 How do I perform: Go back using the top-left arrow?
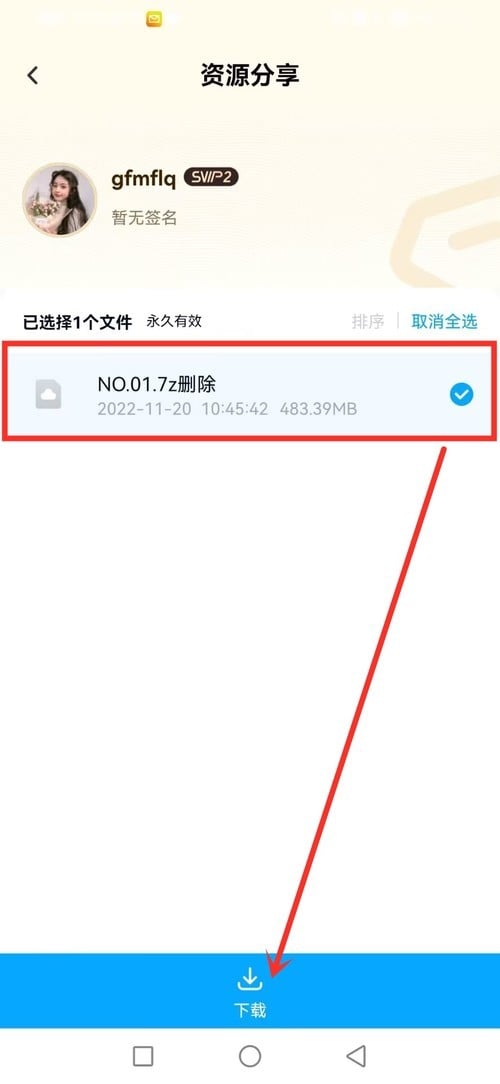(33, 75)
